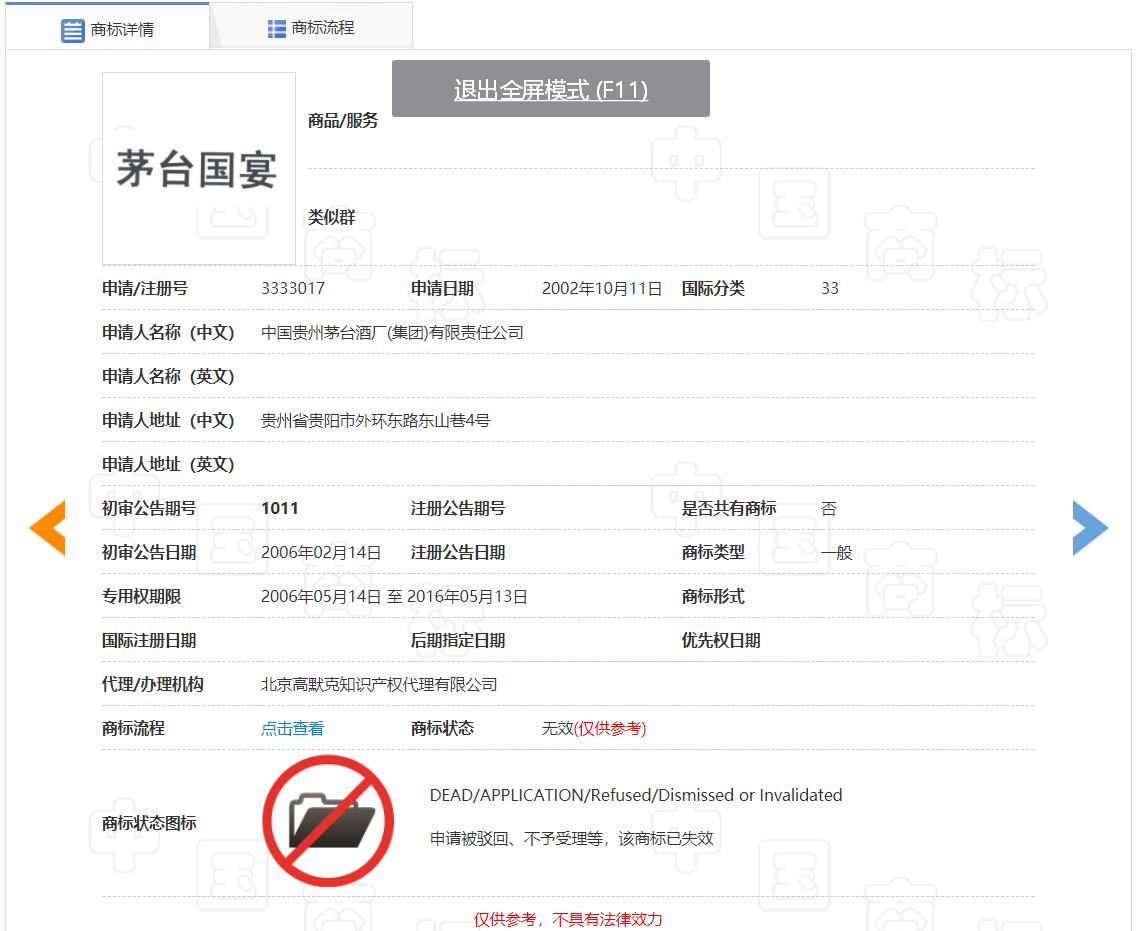Click the 代理/办理机构 label

[x=153, y=684]
